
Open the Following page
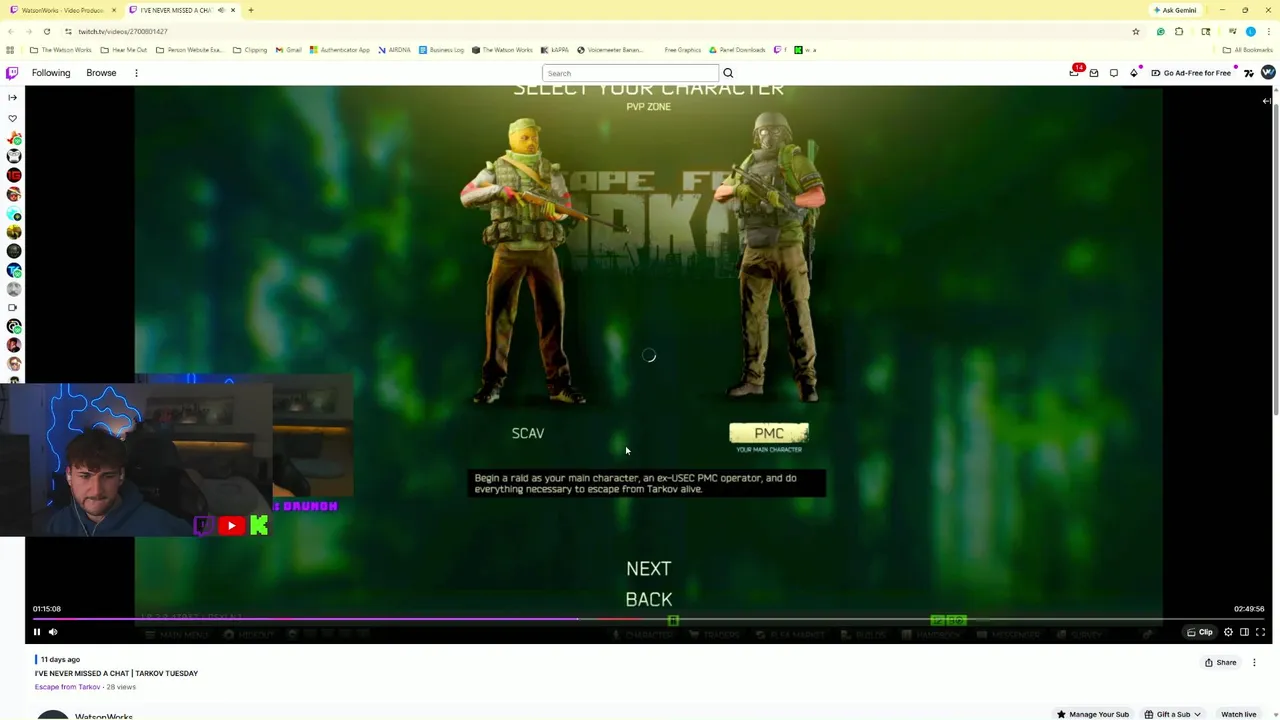coord(51,73)
